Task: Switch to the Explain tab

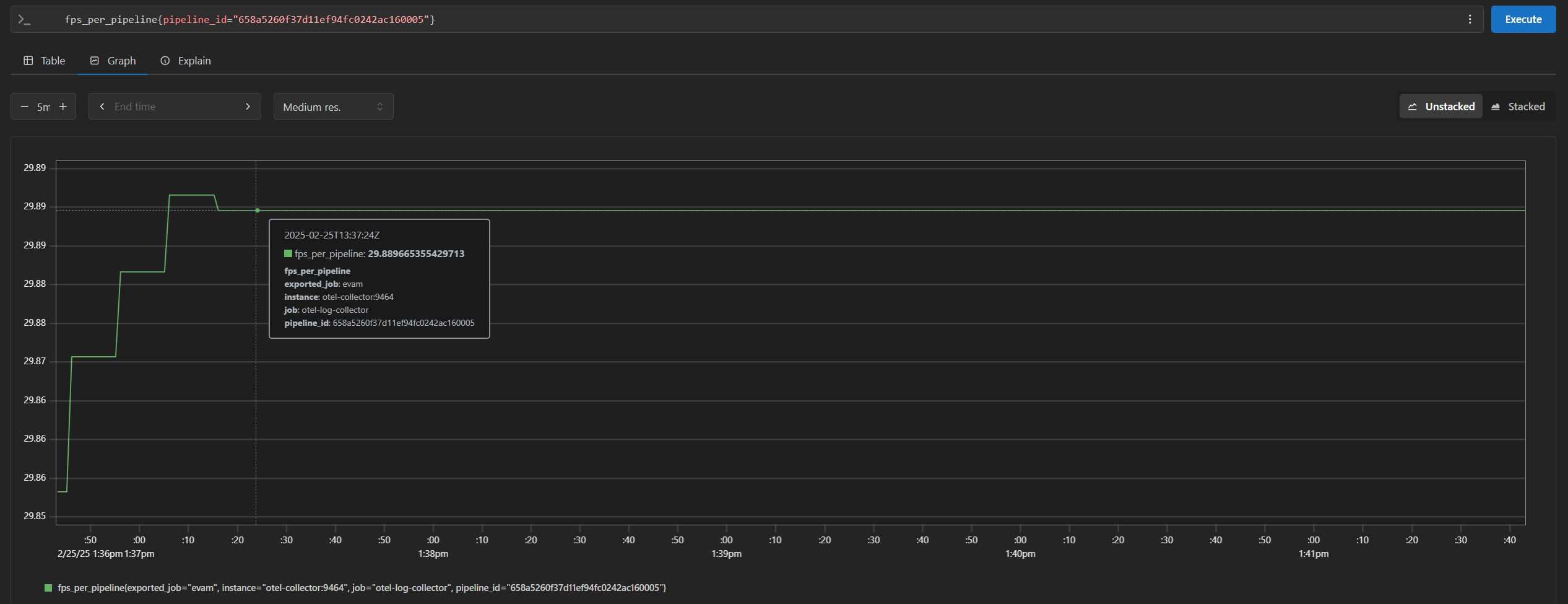Action: pyautogui.click(x=194, y=60)
